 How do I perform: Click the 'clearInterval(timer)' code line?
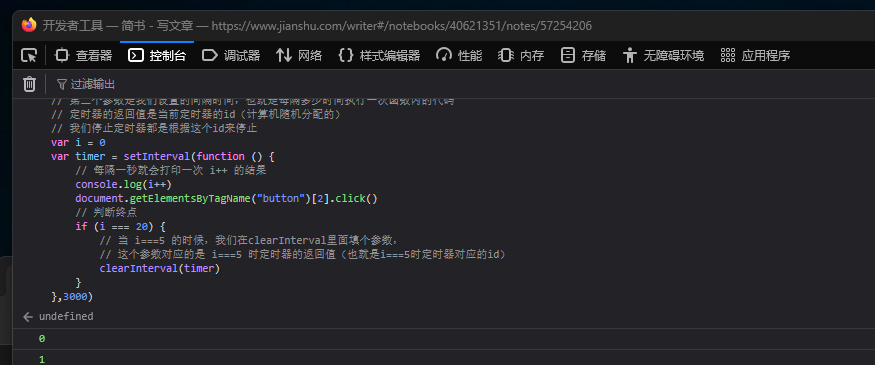click(x=160, y=268)
